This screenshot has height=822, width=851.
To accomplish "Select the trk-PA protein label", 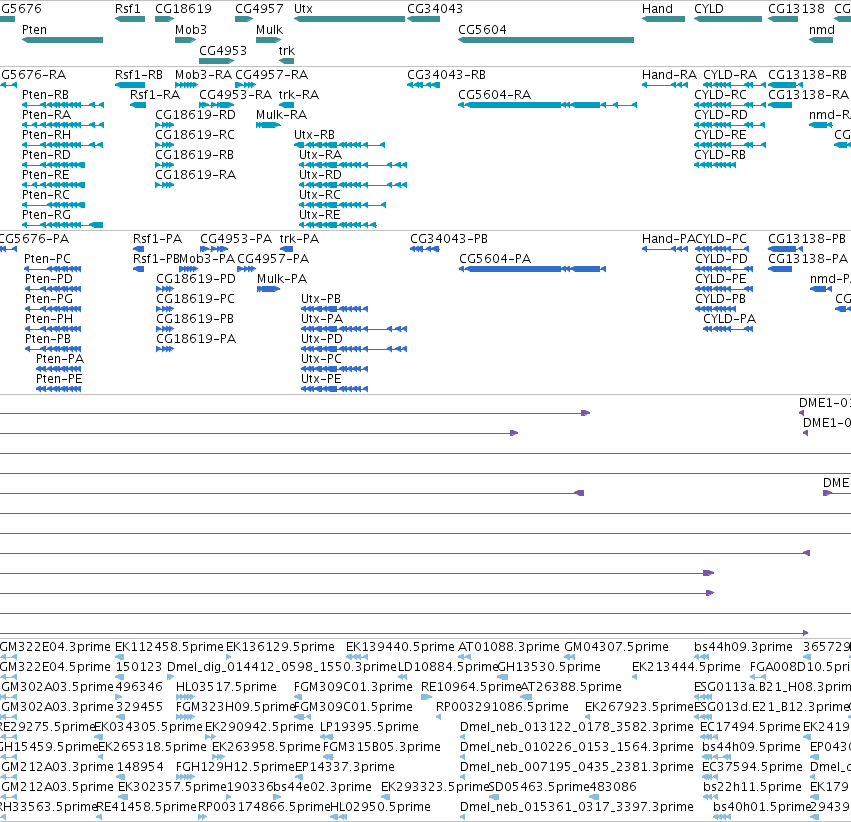I will click(299, 239).
